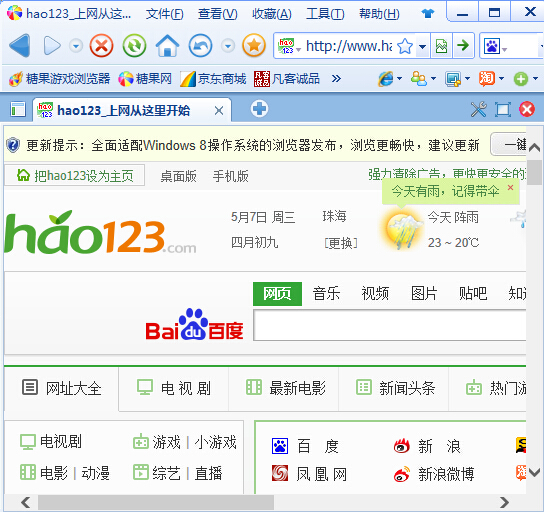Open a new tab with blue plus icon
This screenshot has height=512, width=544.
click(260, 109)
